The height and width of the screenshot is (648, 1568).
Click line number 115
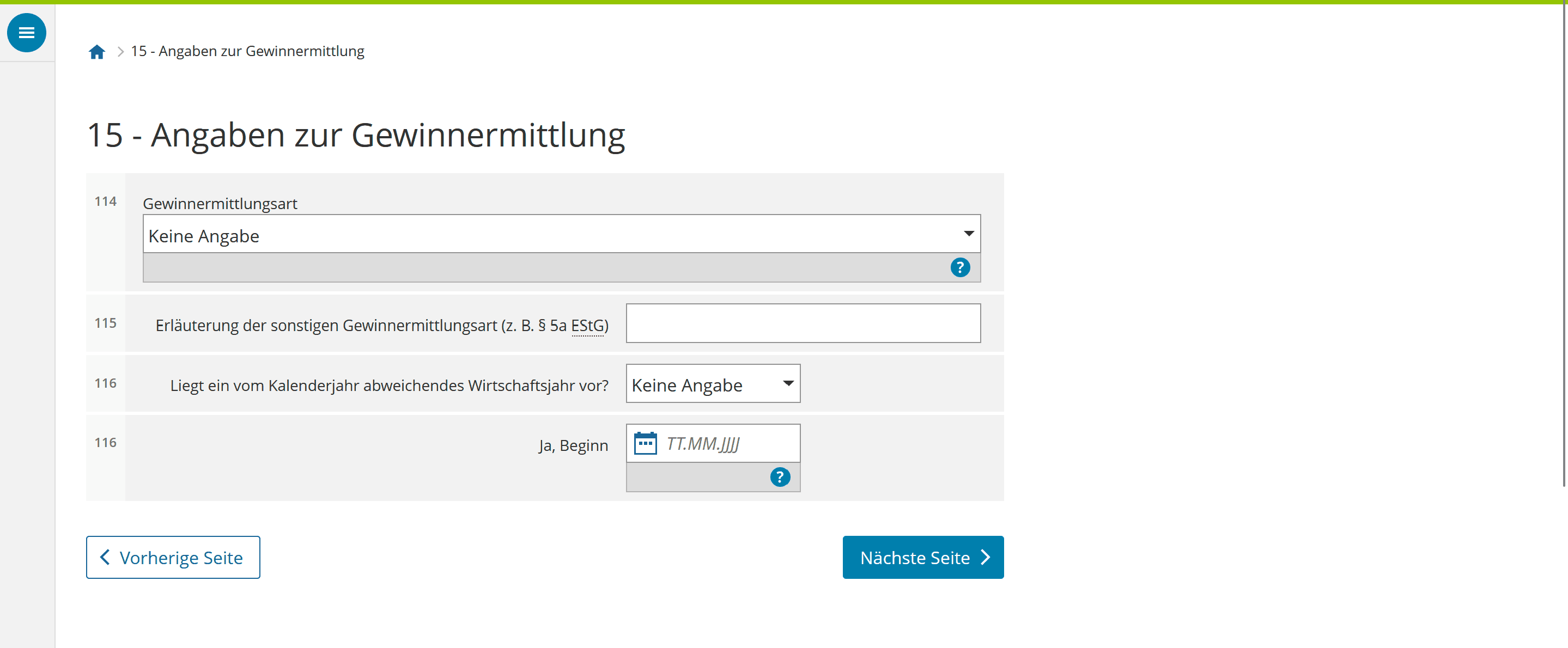[105, 323]
